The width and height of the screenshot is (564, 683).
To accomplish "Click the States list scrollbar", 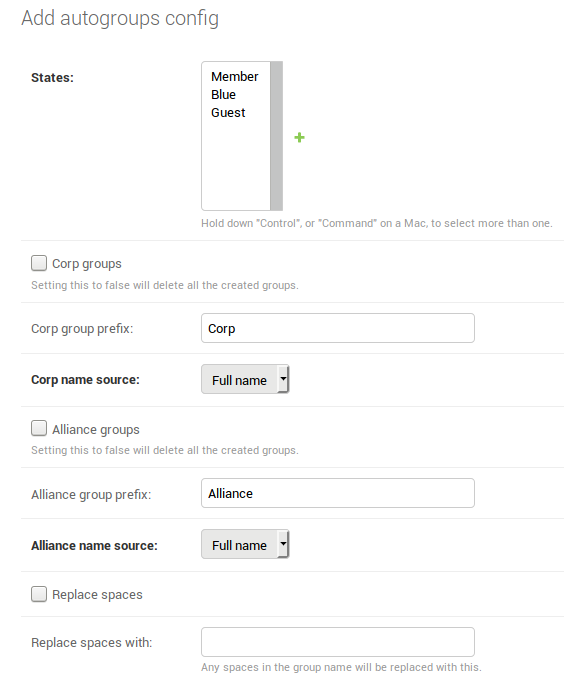I will [277, 136].
